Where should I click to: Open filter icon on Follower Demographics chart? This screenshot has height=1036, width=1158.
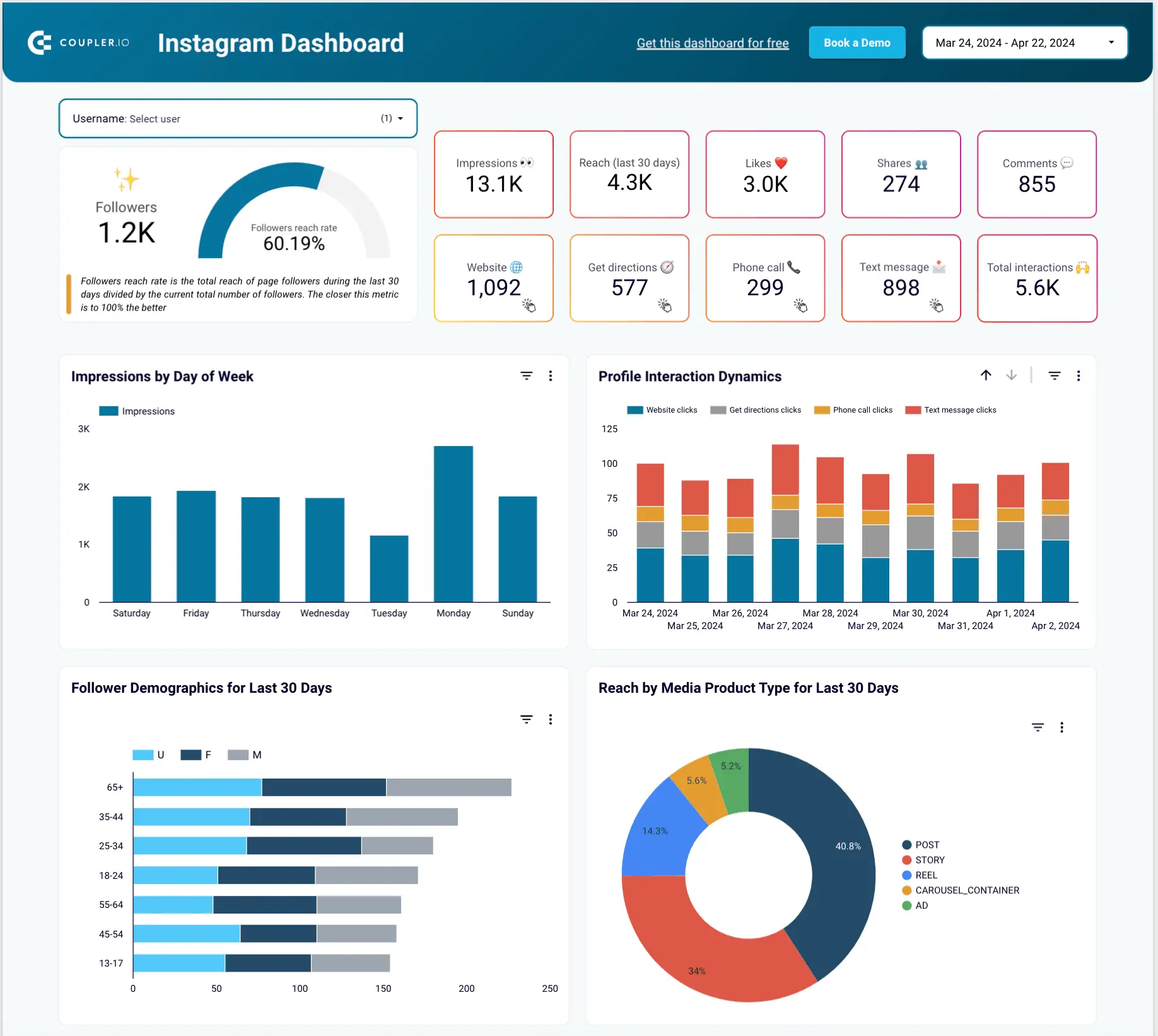[x=527, y=719]
